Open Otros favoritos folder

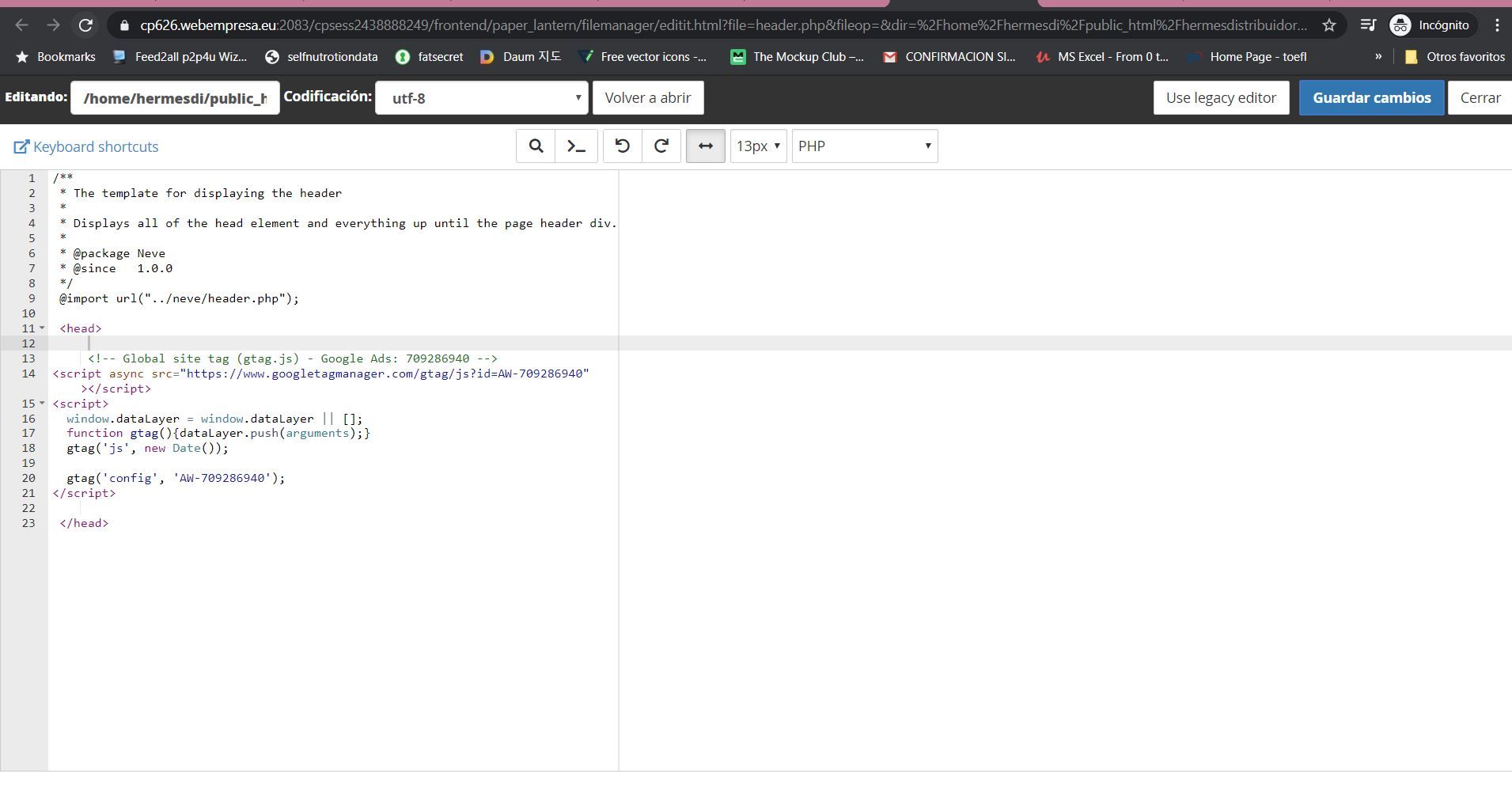(x=1454, y=57)
